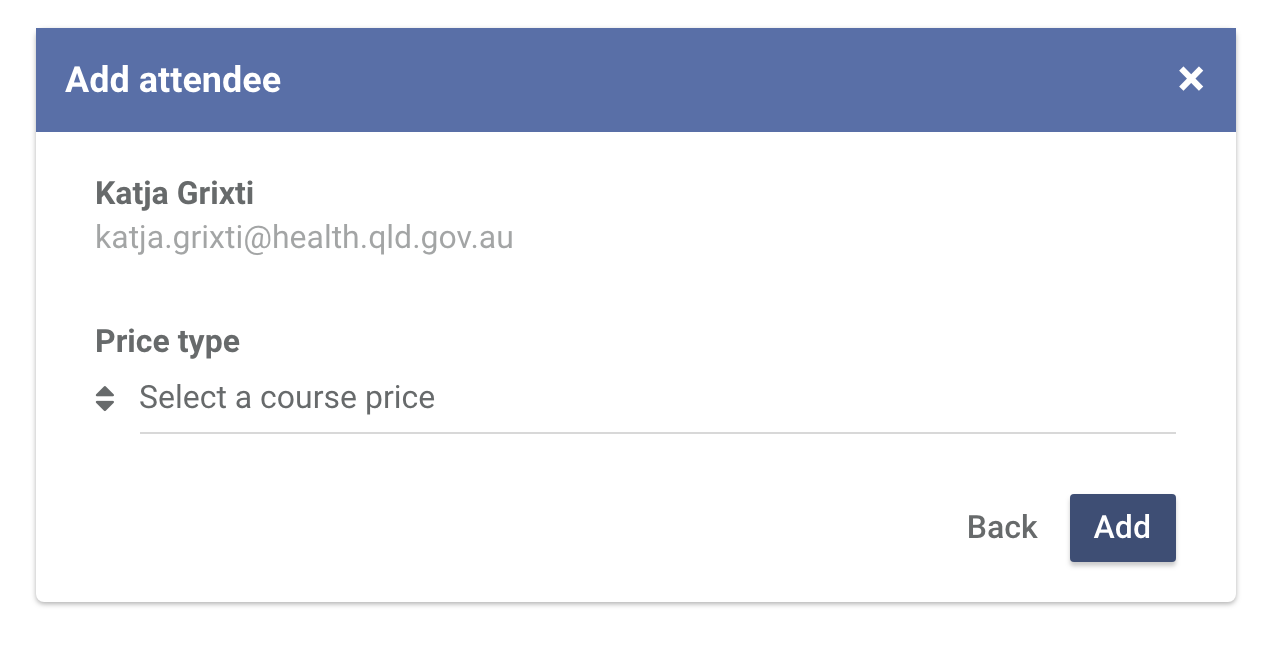Viewport: 1278px width, 646px height.
Task: Click the word Select in the price placeholder
Action: 183,398
